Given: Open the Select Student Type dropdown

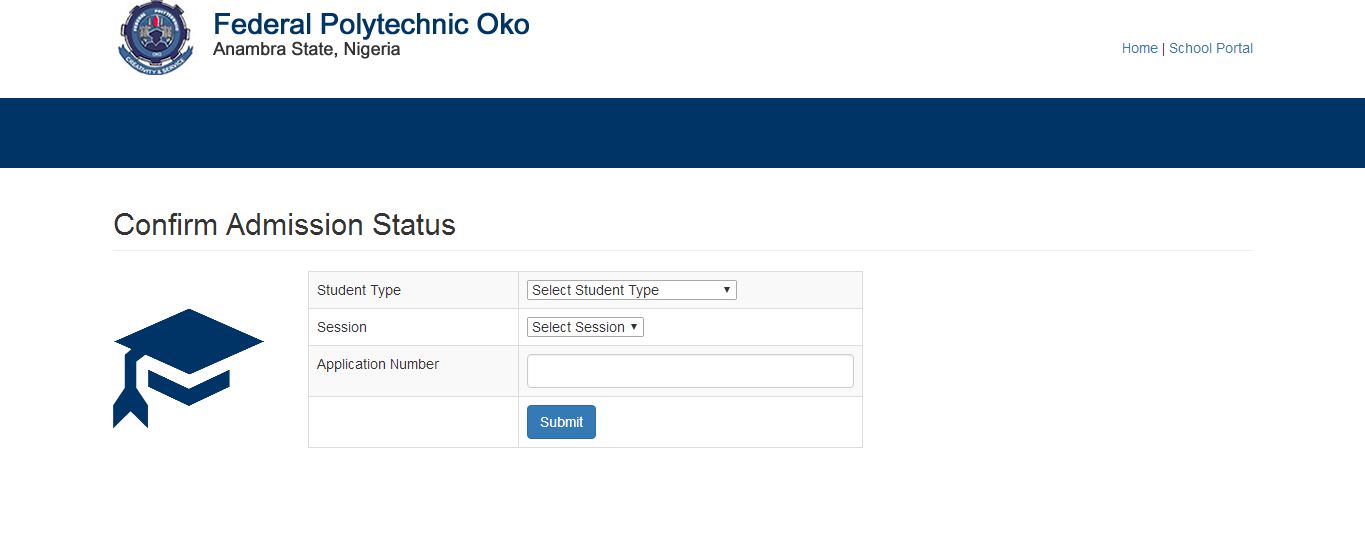Looking at the screenshot, I should 631,290.
